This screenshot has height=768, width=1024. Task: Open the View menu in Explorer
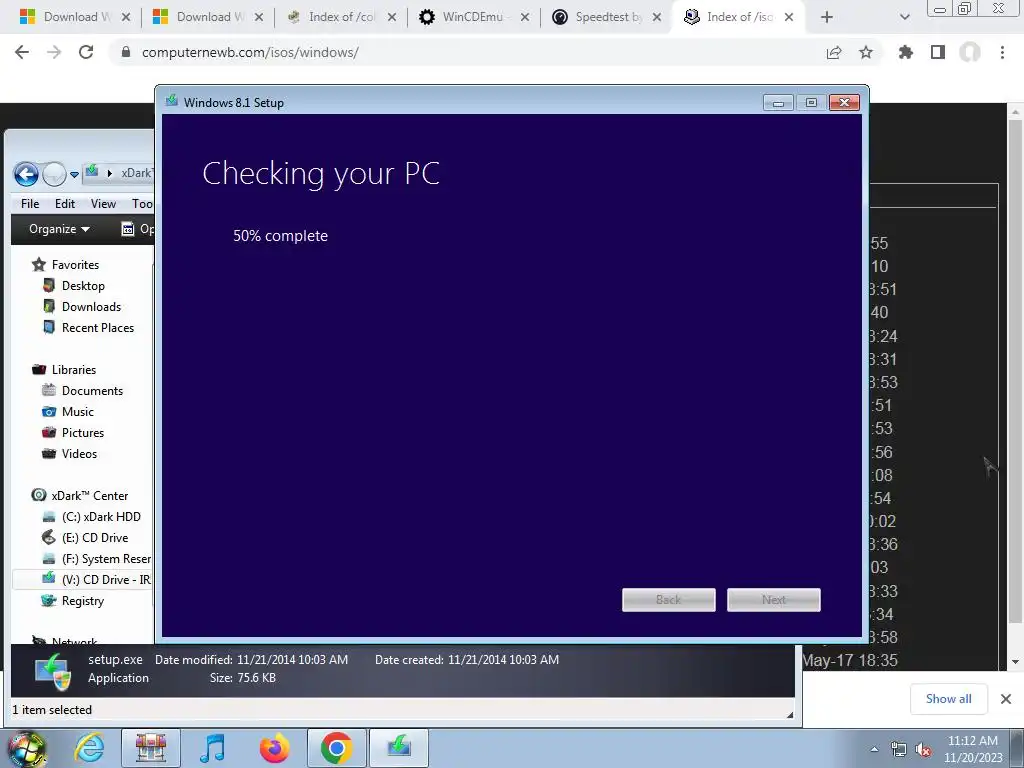[x=103, y=204]
